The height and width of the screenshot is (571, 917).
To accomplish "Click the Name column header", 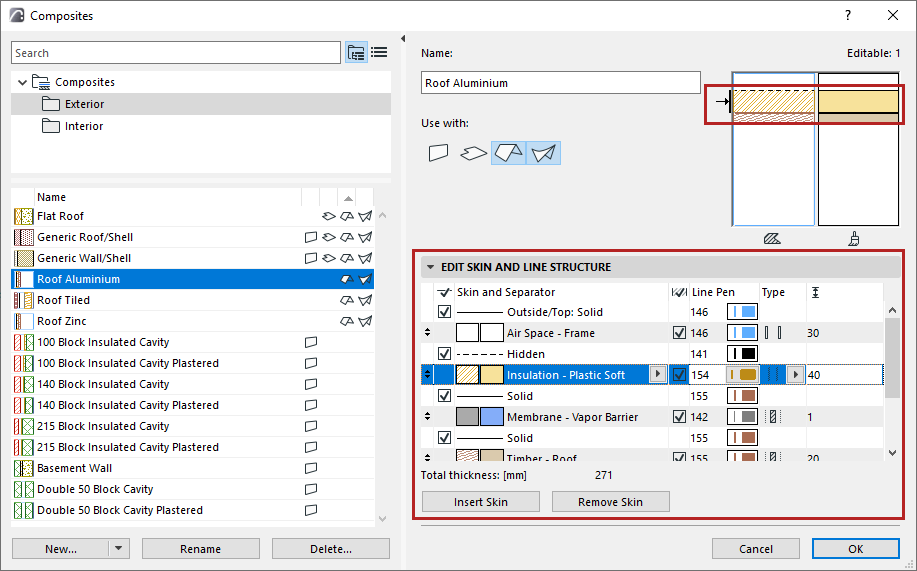I will click(51, 198).
